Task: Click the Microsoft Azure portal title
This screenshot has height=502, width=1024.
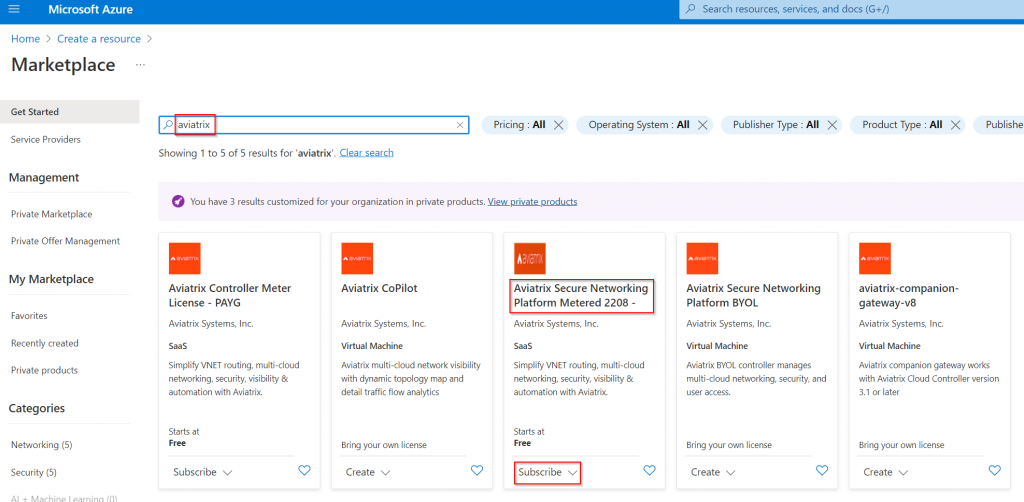Action: (91, 9)
